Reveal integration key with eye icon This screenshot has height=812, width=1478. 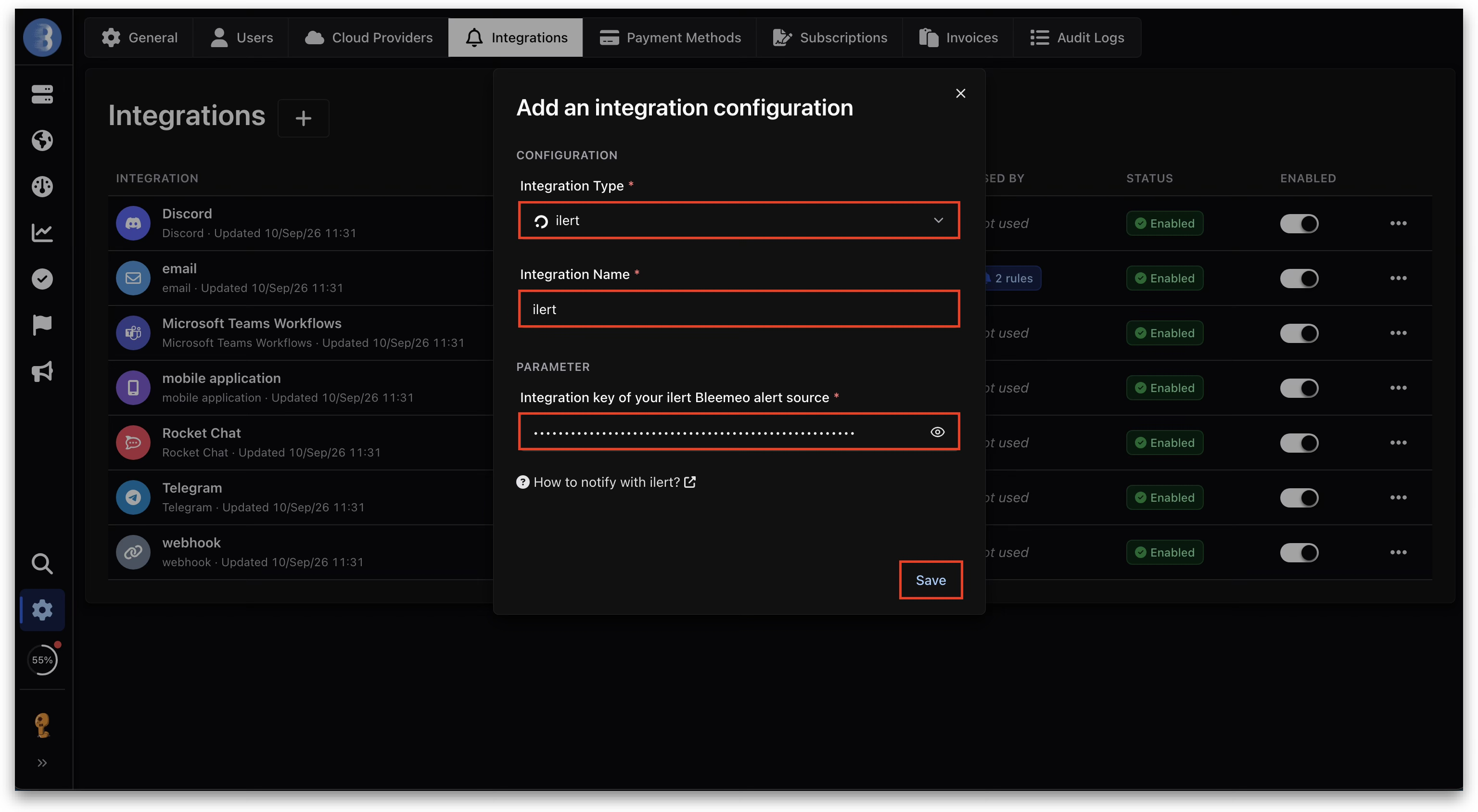[x=937, y=432]
